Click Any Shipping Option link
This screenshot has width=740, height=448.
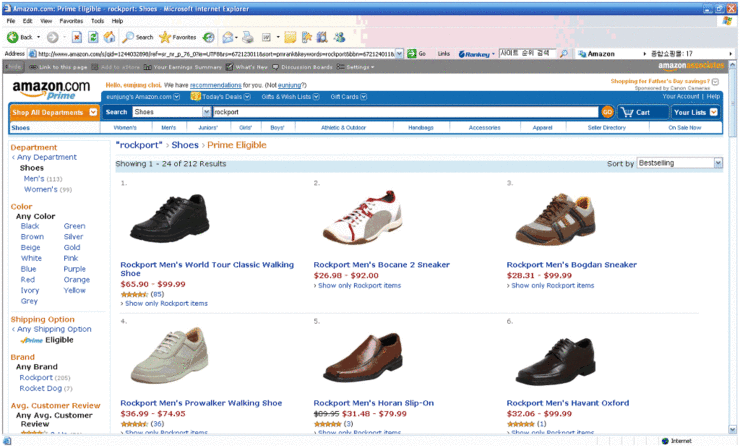coord(54,329)
